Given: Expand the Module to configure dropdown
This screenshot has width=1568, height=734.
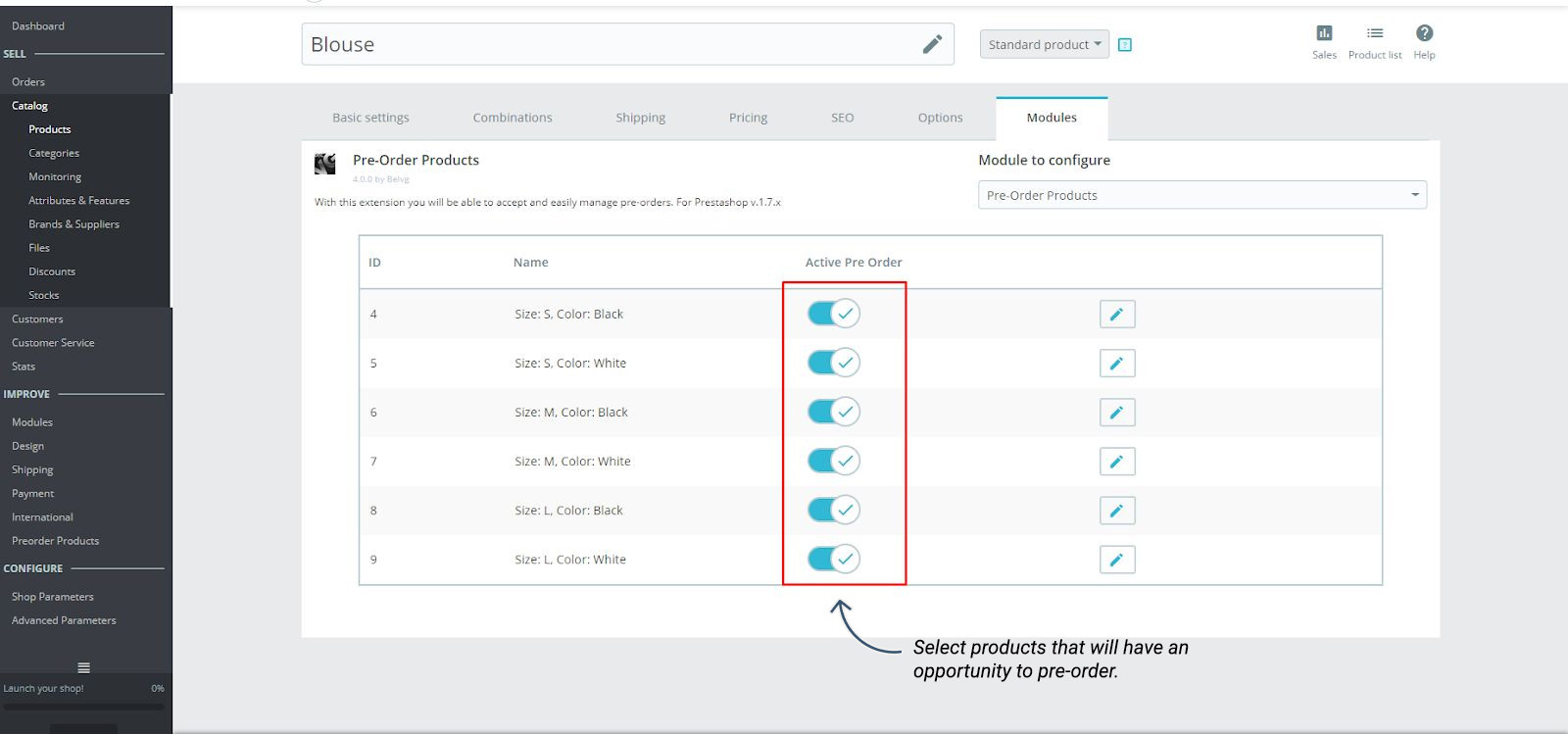Looking at the screenshot, I should (x=1201, y=195).
